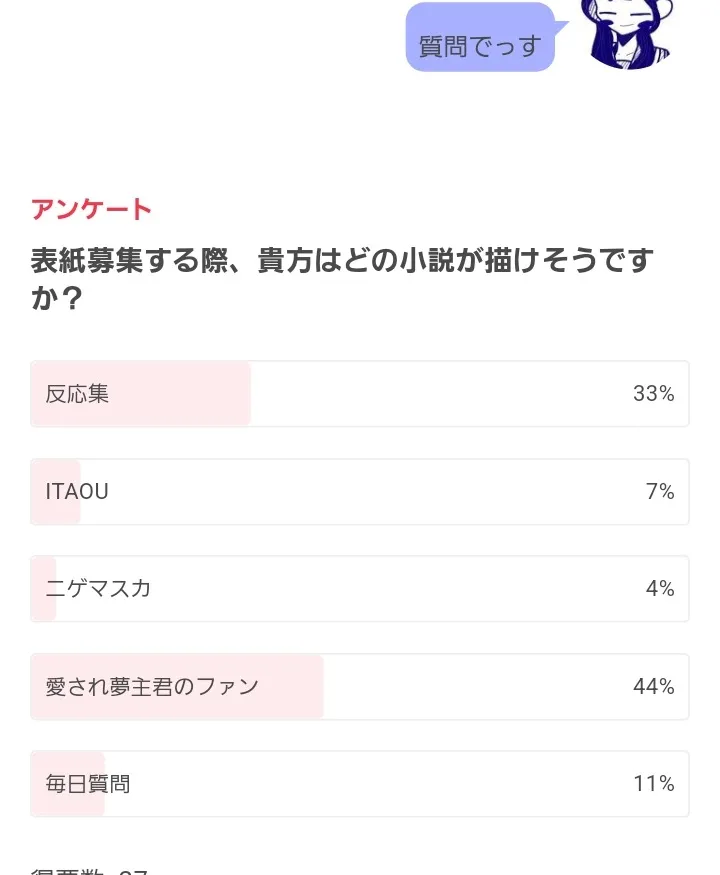The width and height of the screenshot is (720, 875).
Task: Choose the ニゲマスカ poll option label
Action: tap(98, 589)
